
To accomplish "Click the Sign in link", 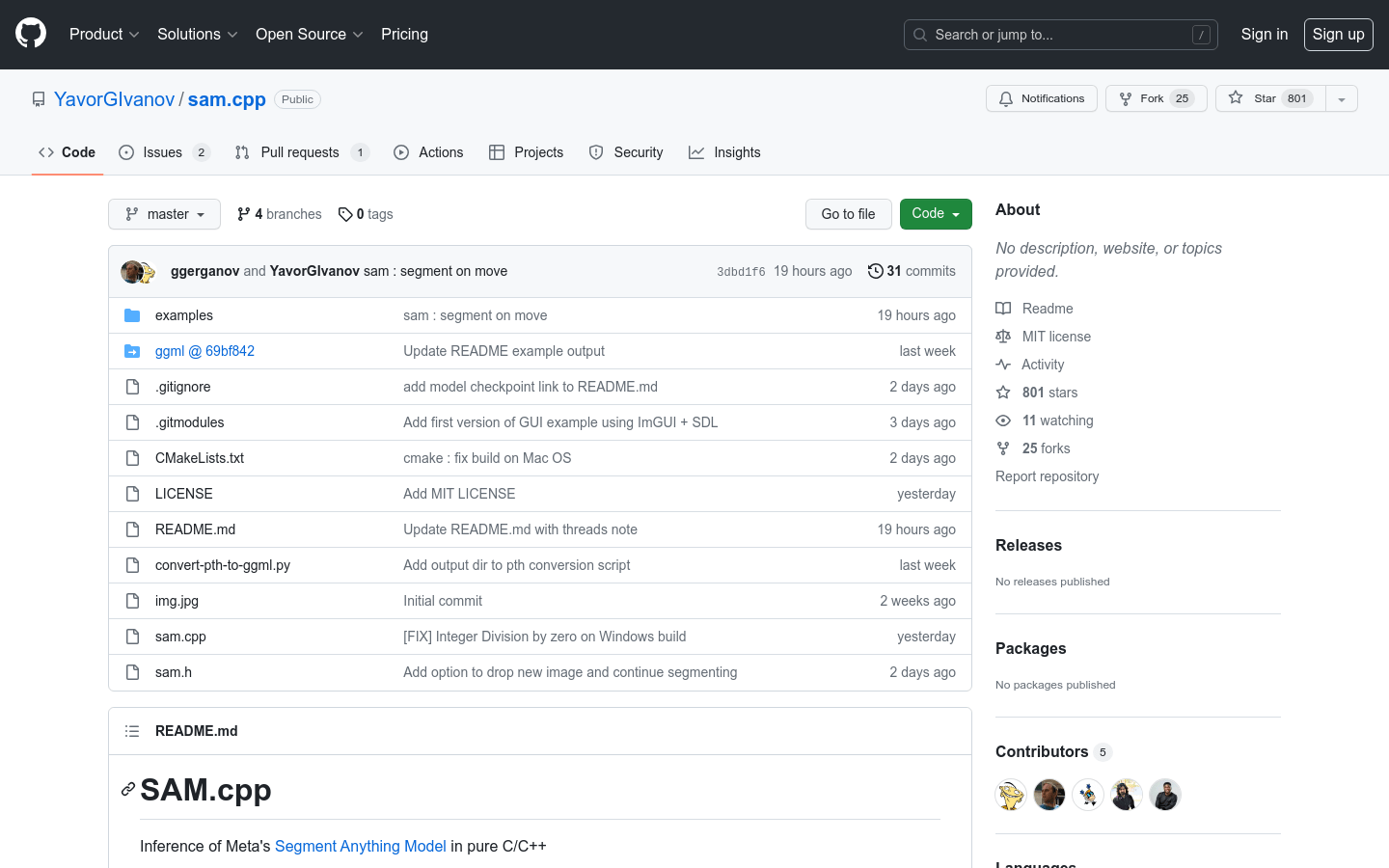I will tap(1264, 34).
